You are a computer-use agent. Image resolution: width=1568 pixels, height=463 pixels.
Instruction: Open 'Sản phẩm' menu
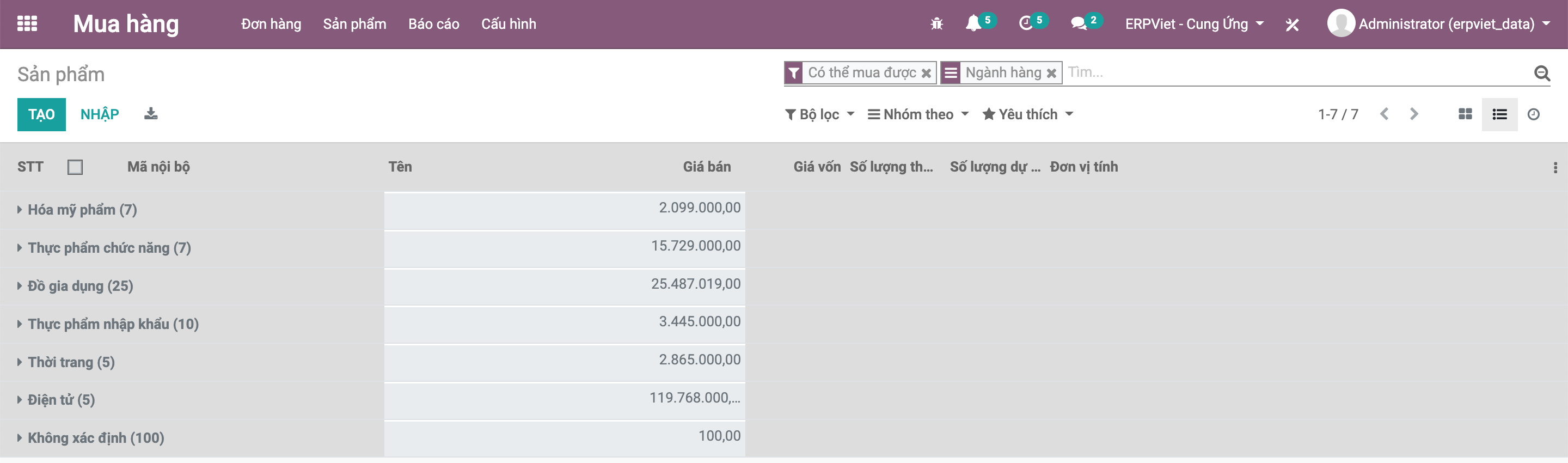[354, 24]
